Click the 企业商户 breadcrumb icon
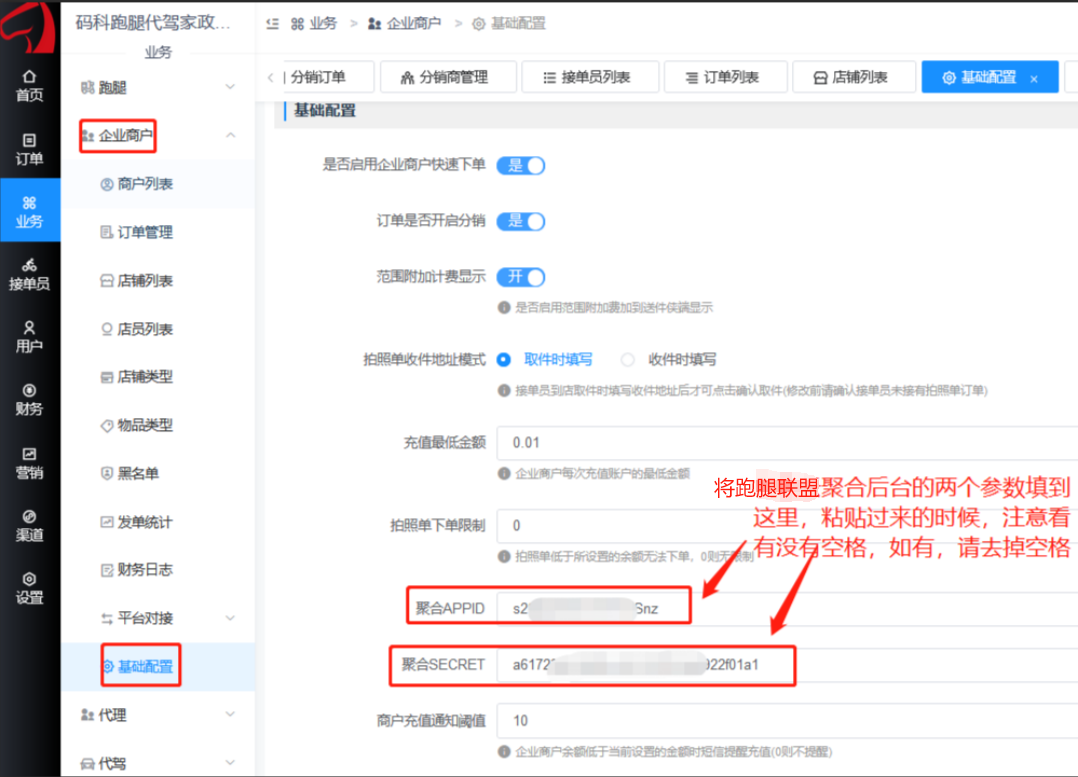Screen dimensions: 1078x777 tap(375, 24)
